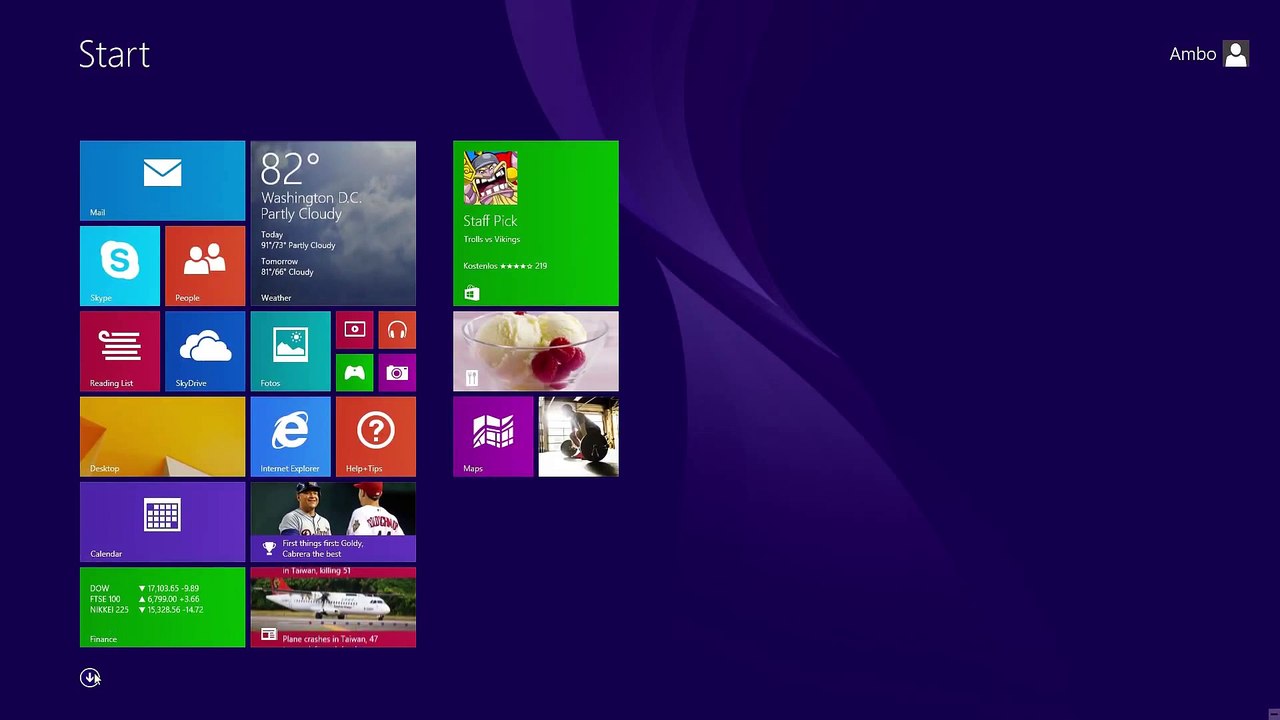Screen dimensions: 1280x720
Task: Launch the Skype tile
Action: [120, 266]
